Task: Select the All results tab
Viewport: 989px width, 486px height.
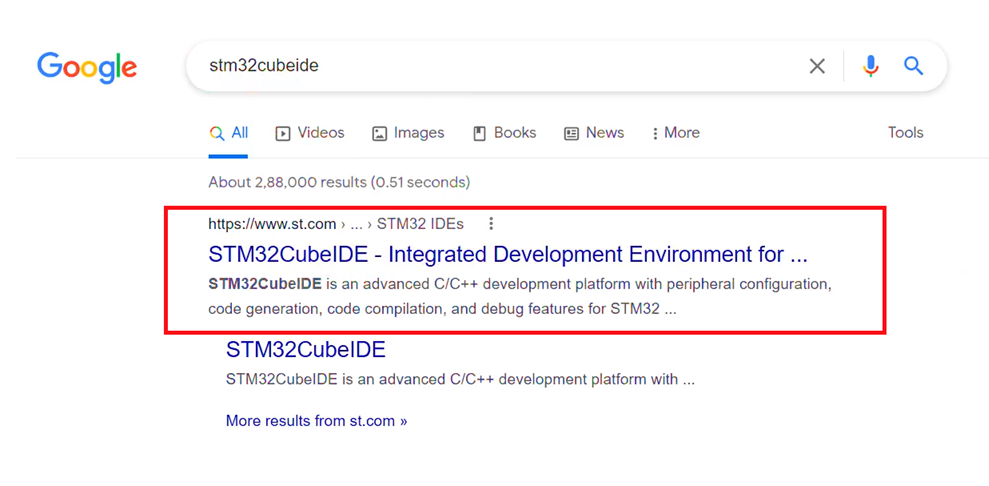Action: 228,133
